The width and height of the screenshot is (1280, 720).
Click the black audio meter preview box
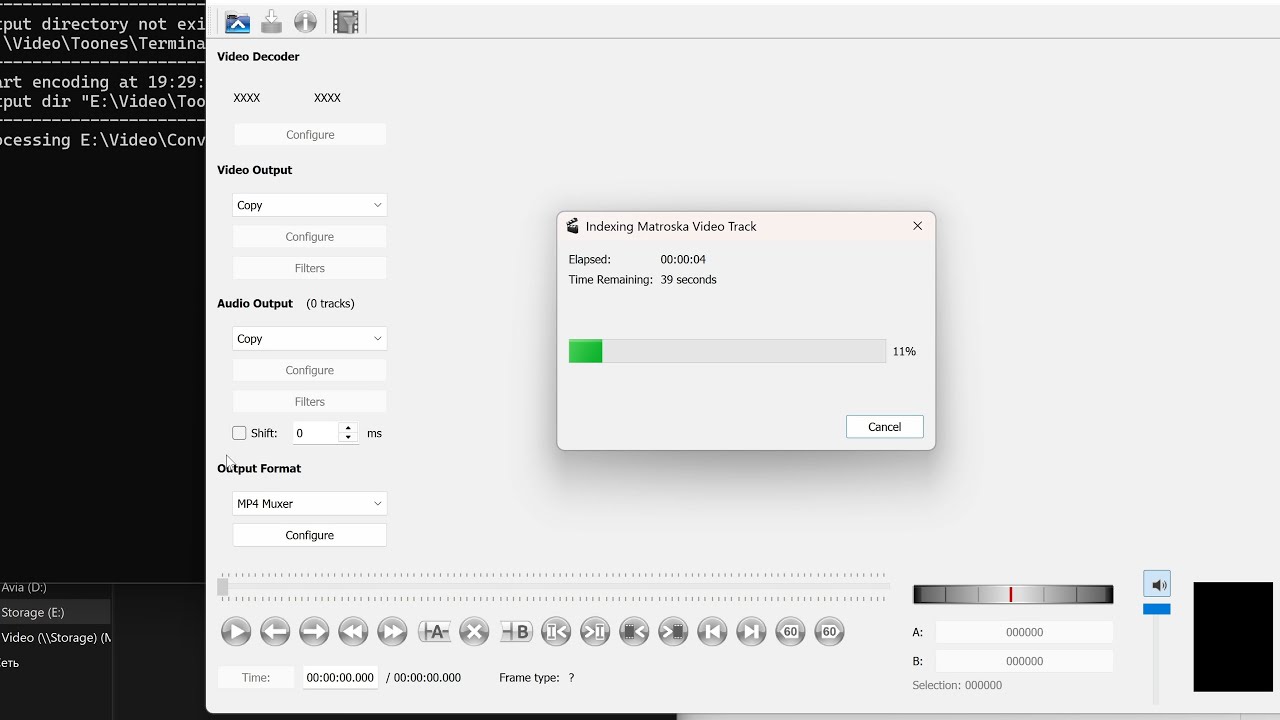point(1233,637)
